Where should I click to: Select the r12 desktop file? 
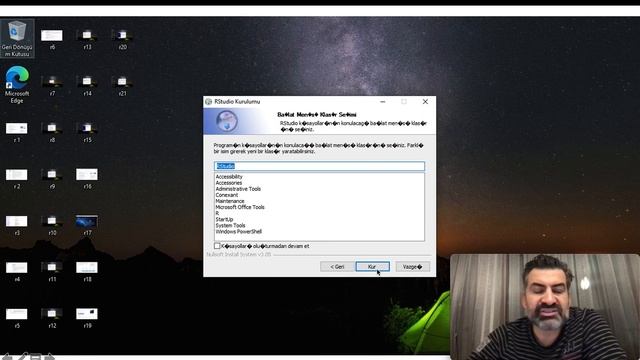pyautogui.click(x=52, y=318)
